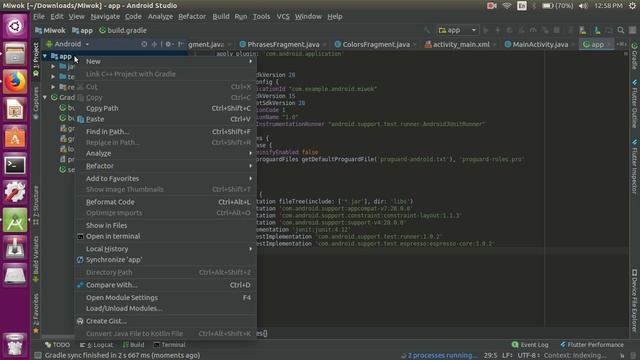Image resolution: width=640 pixels, height=360 pixels.
Task: Choose Reformat Code from context menu
Action: click(166, 202)
